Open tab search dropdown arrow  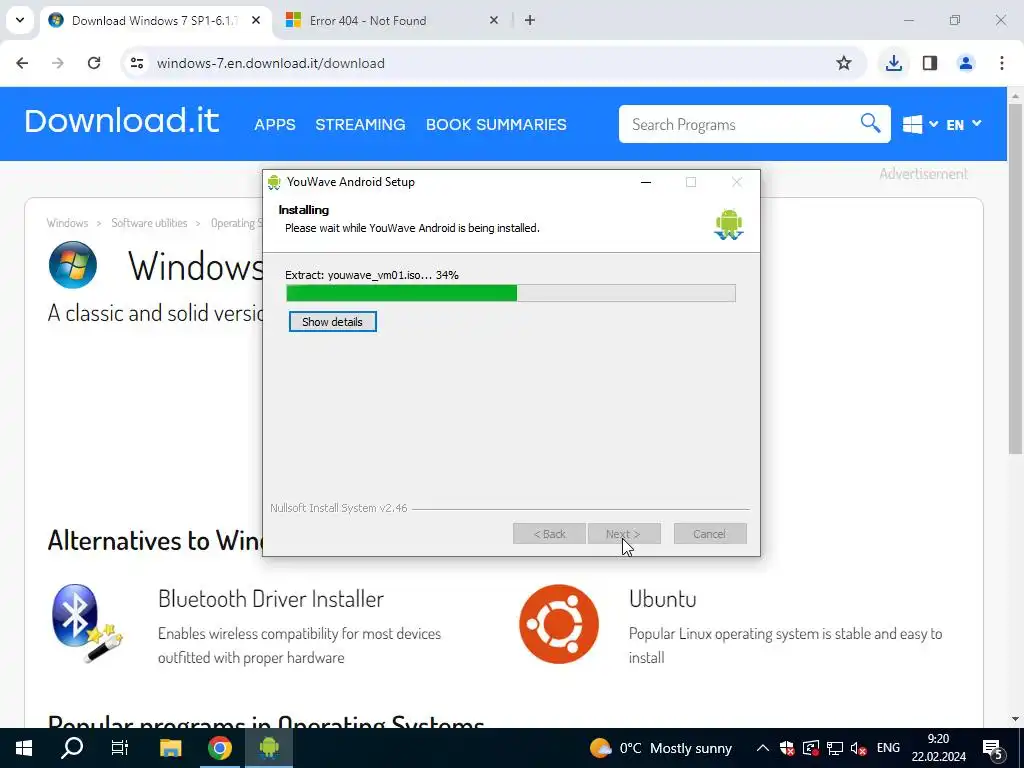pyautogui.click(x=20, y=20)
